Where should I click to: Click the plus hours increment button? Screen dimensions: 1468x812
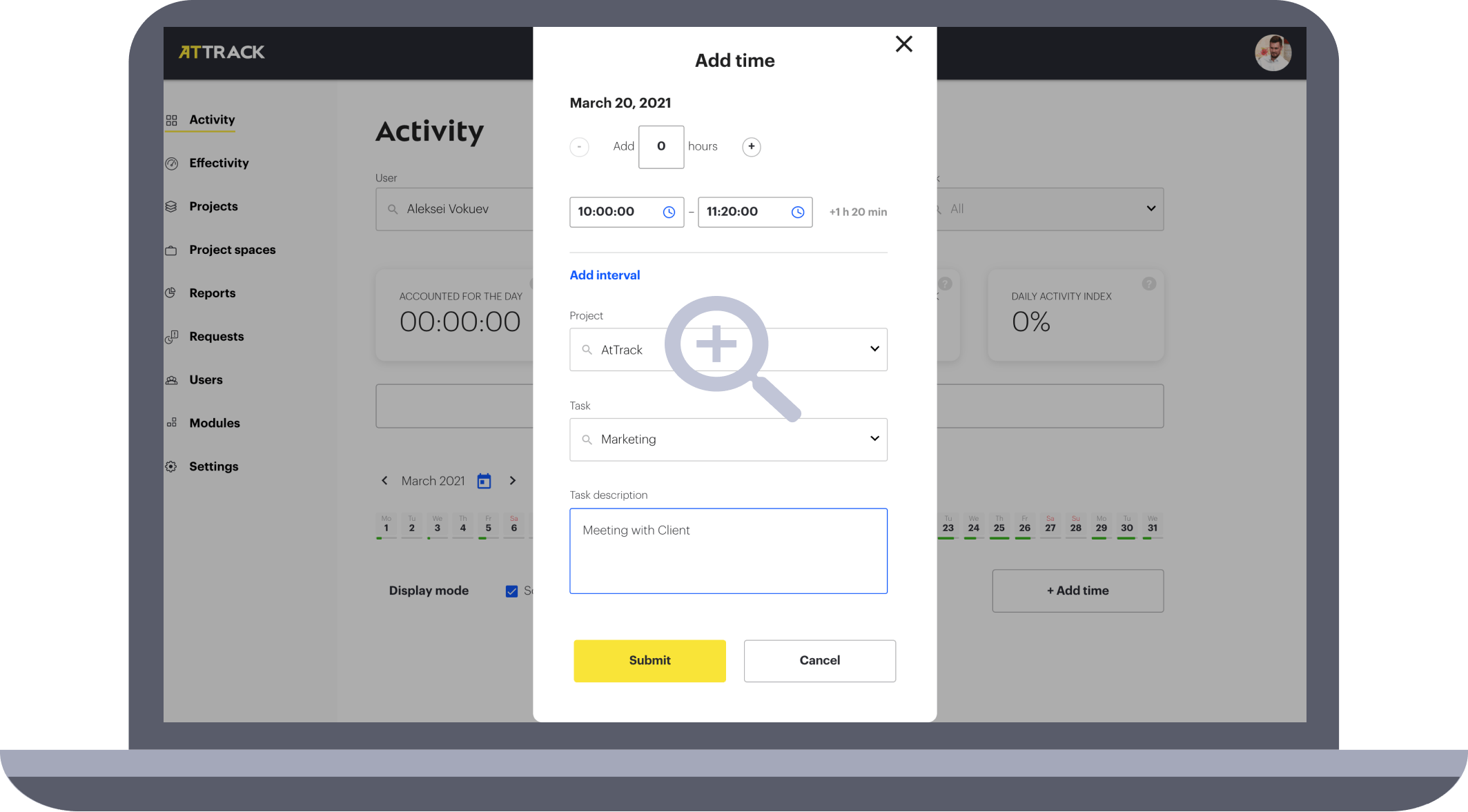(x=751, y=147)
